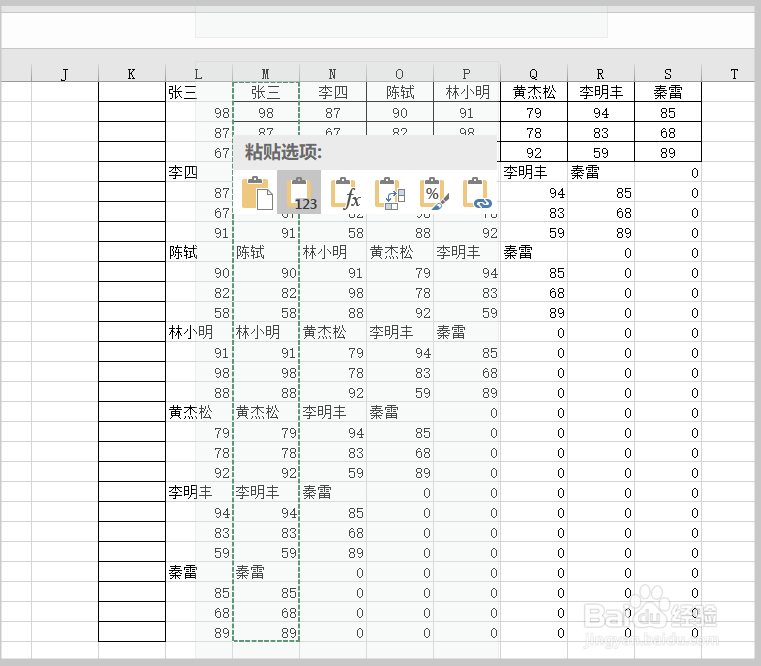Click the 李明丰 cell in column P

(x=467, y=252)
